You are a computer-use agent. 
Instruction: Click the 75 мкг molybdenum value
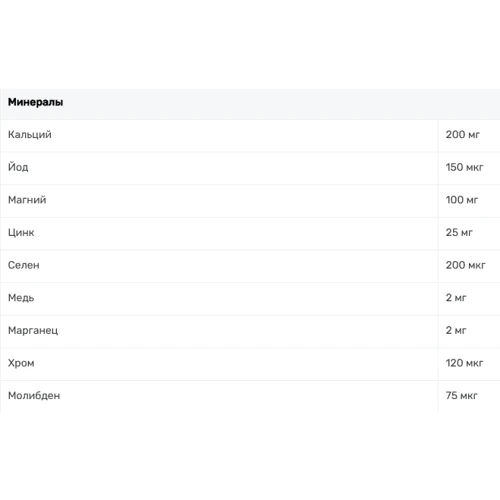click(x=462, y=396)
